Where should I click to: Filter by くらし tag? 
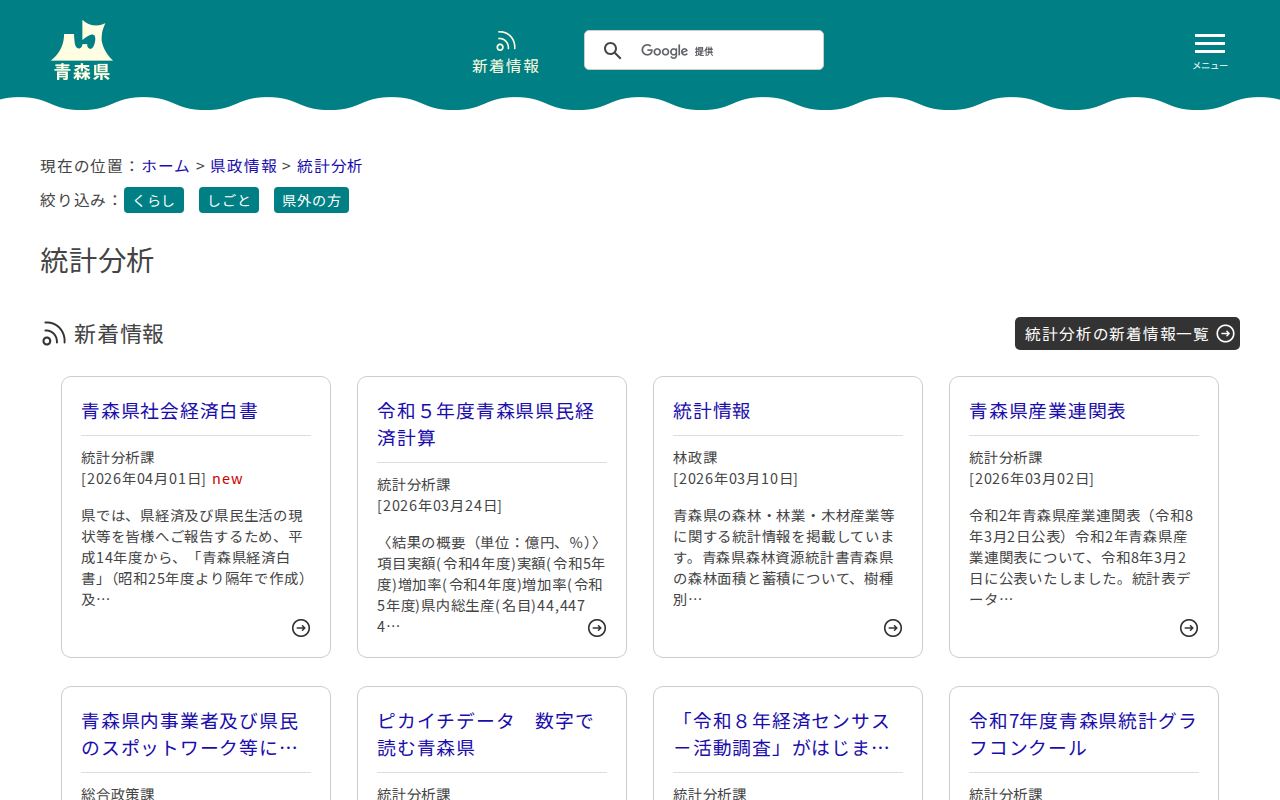pos(154,201)
